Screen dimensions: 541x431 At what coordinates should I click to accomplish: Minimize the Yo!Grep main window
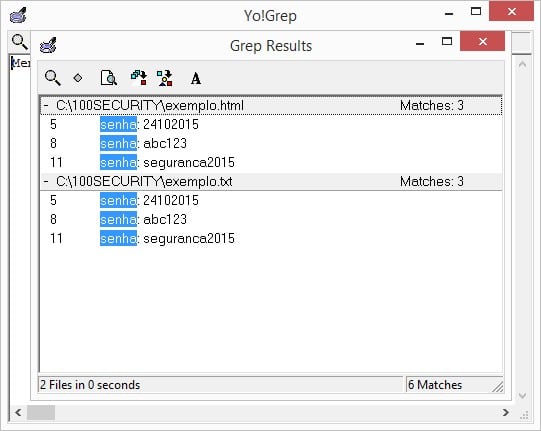tap(449, 13)
